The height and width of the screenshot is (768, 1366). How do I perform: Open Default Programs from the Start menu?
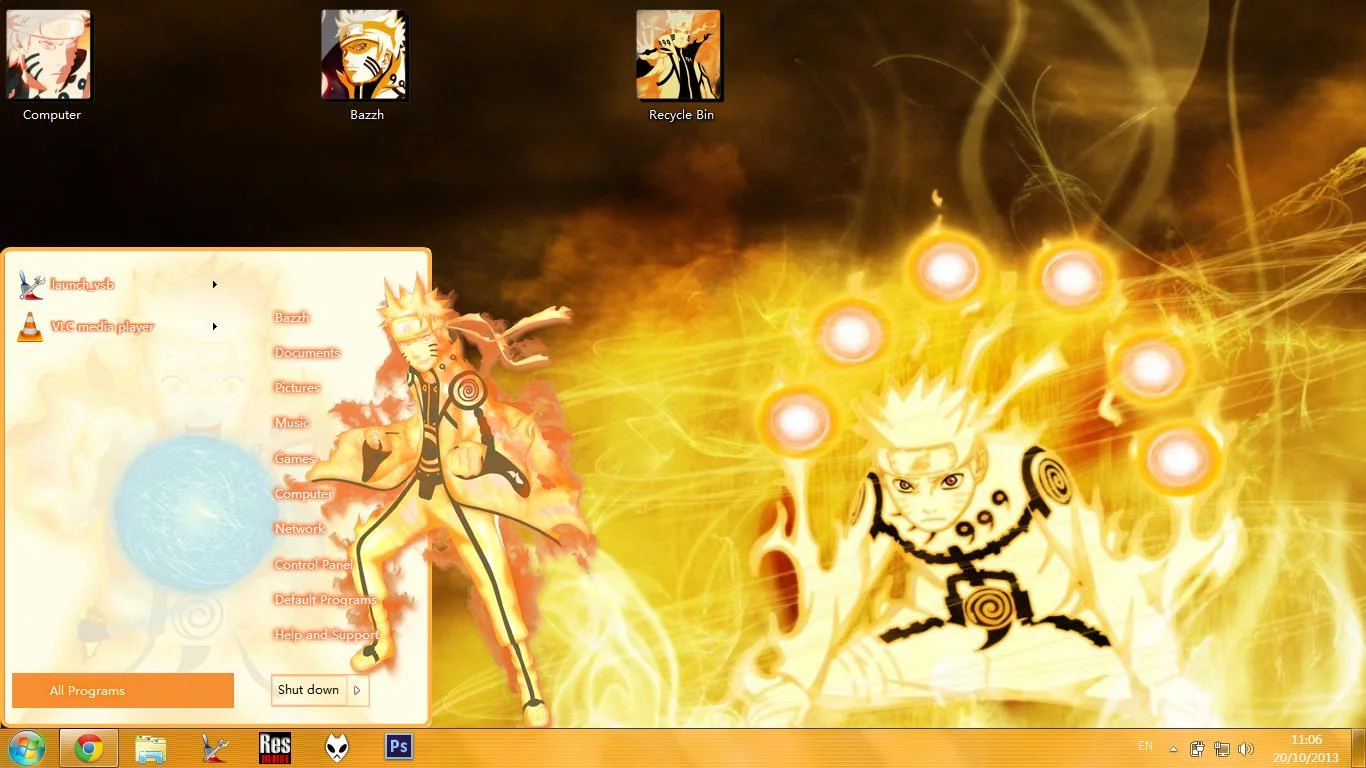pyautogui.click(x=326, y=600)
